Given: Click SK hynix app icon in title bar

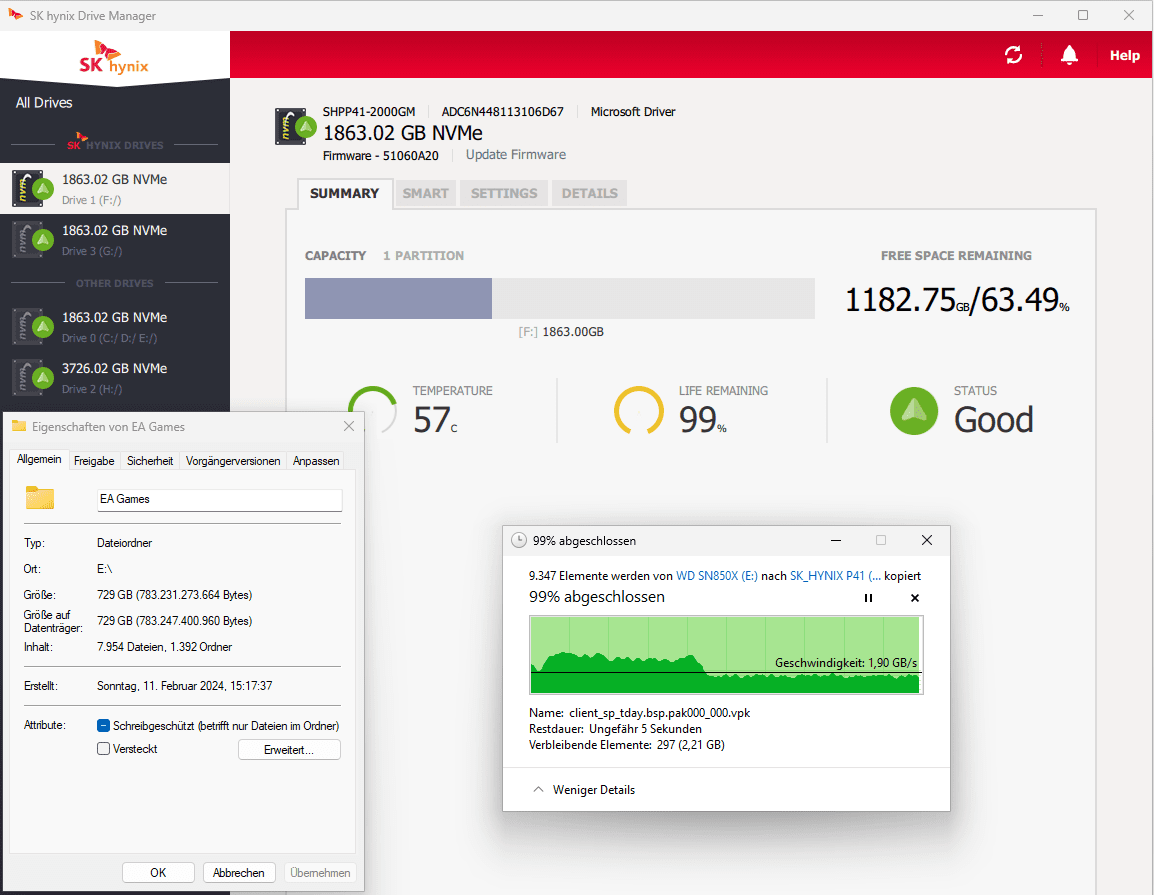Looking at the screenshot, I should coord(15,15).
